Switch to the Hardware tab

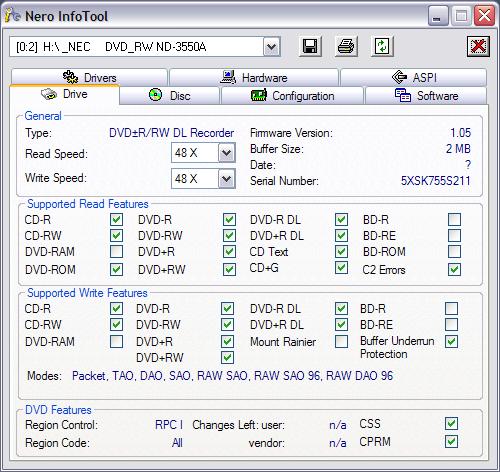[x=254, y=77]
